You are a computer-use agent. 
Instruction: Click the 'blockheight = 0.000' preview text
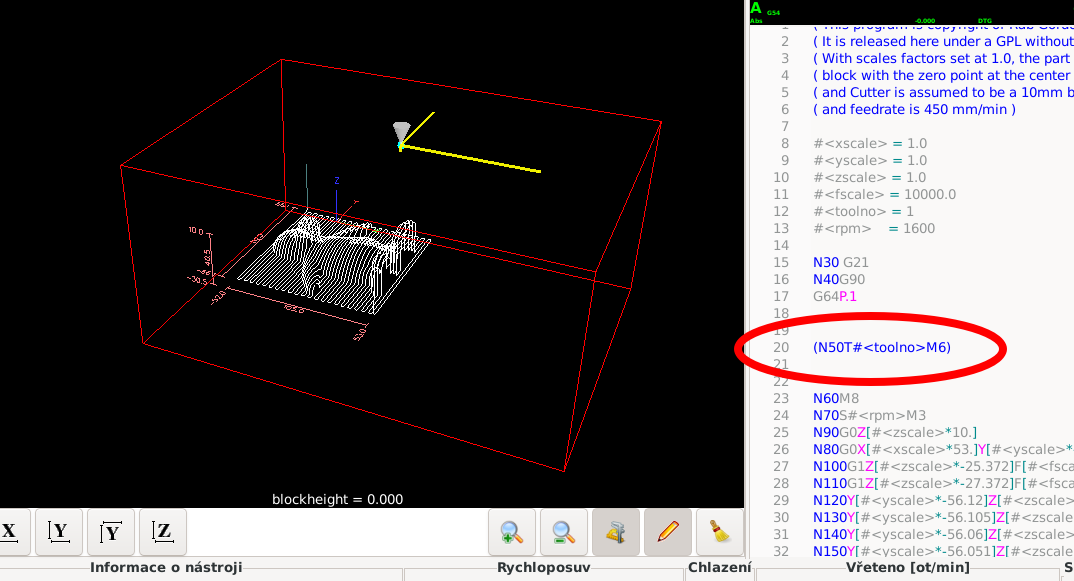click(x=337, y=499)
